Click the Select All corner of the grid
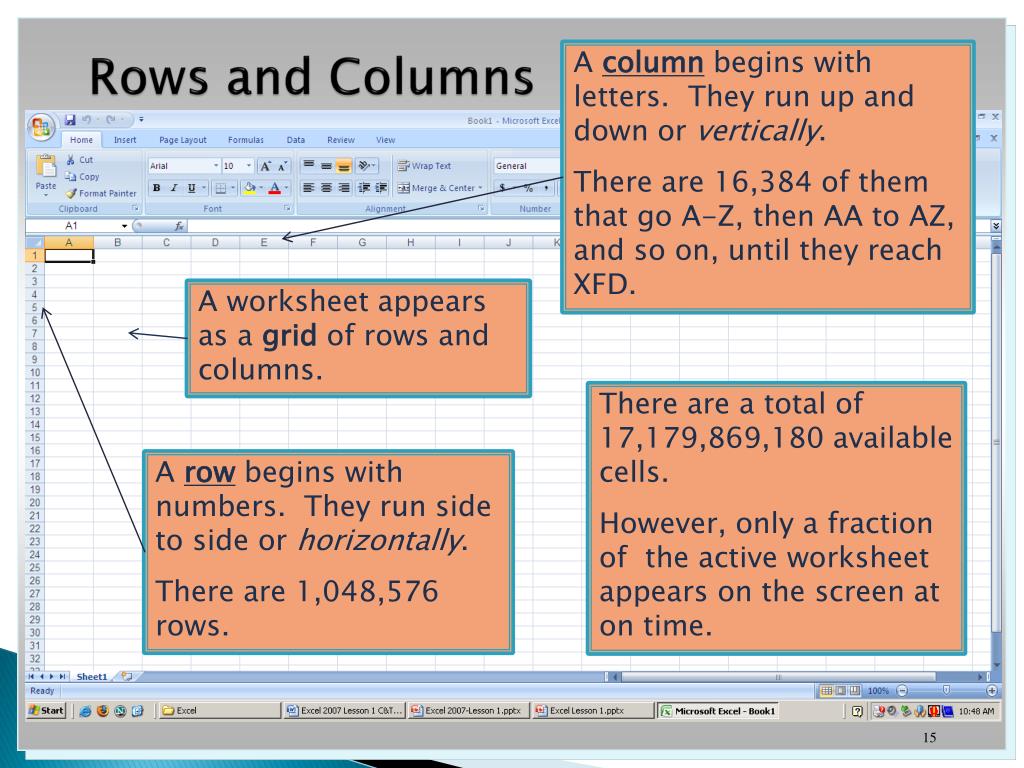 pyautogui.click(x=35, y=243)
